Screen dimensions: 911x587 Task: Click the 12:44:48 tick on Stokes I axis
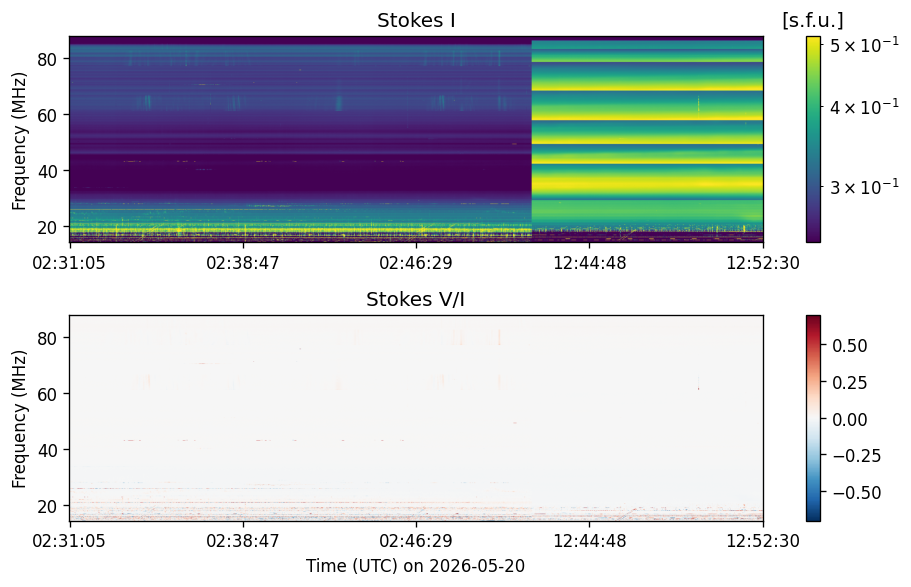(590, 263)
